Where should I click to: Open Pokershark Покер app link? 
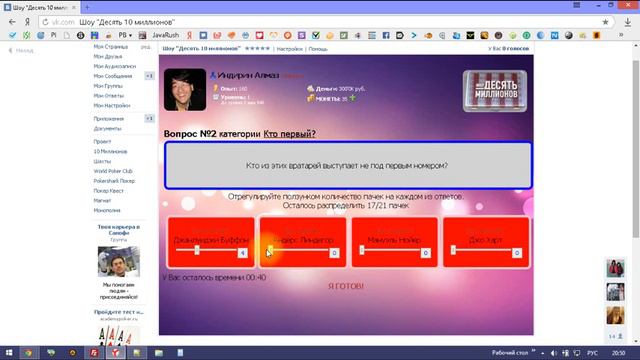(114, 181)
